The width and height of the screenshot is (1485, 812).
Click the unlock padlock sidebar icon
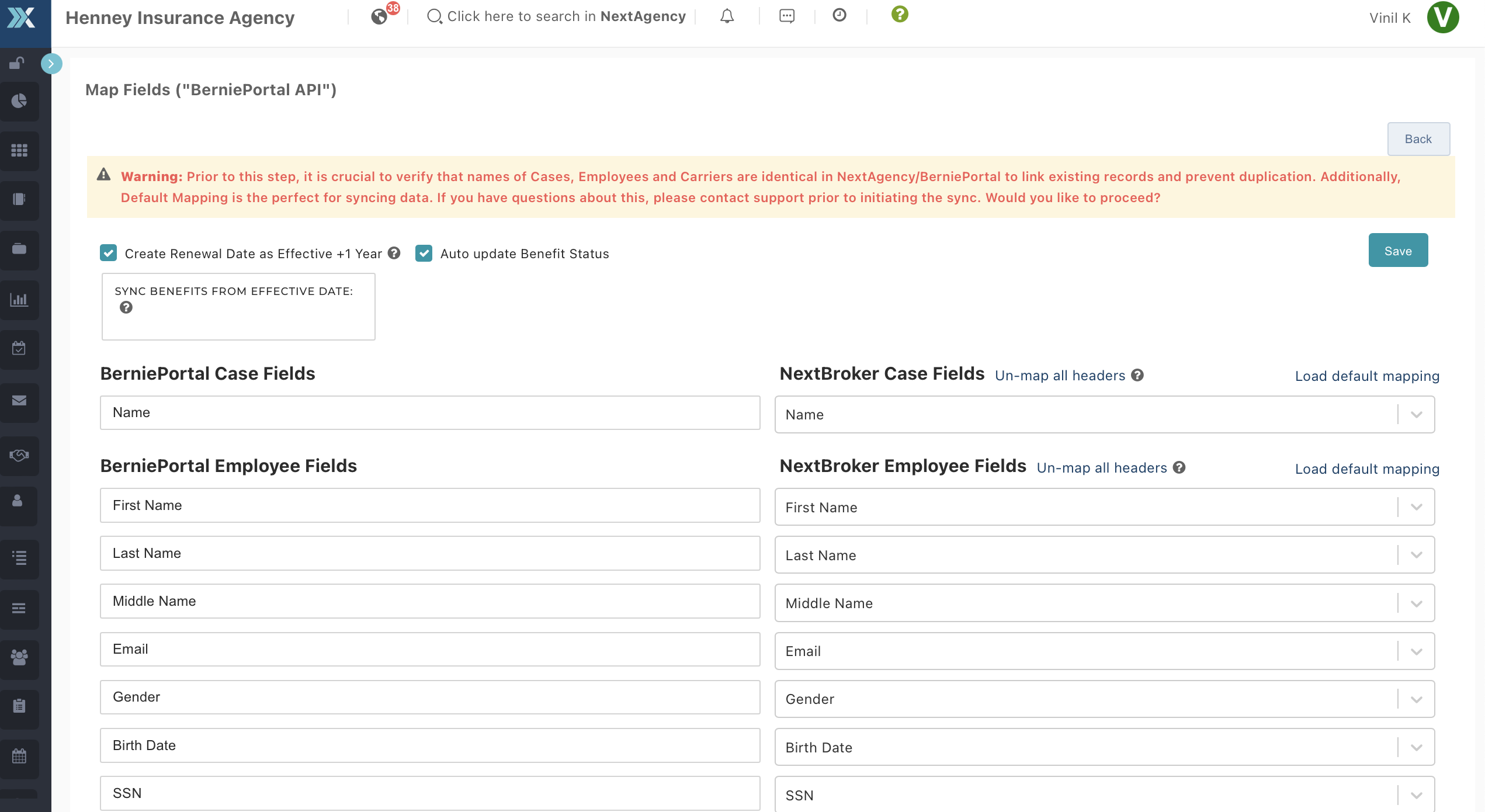click(18, 63)
